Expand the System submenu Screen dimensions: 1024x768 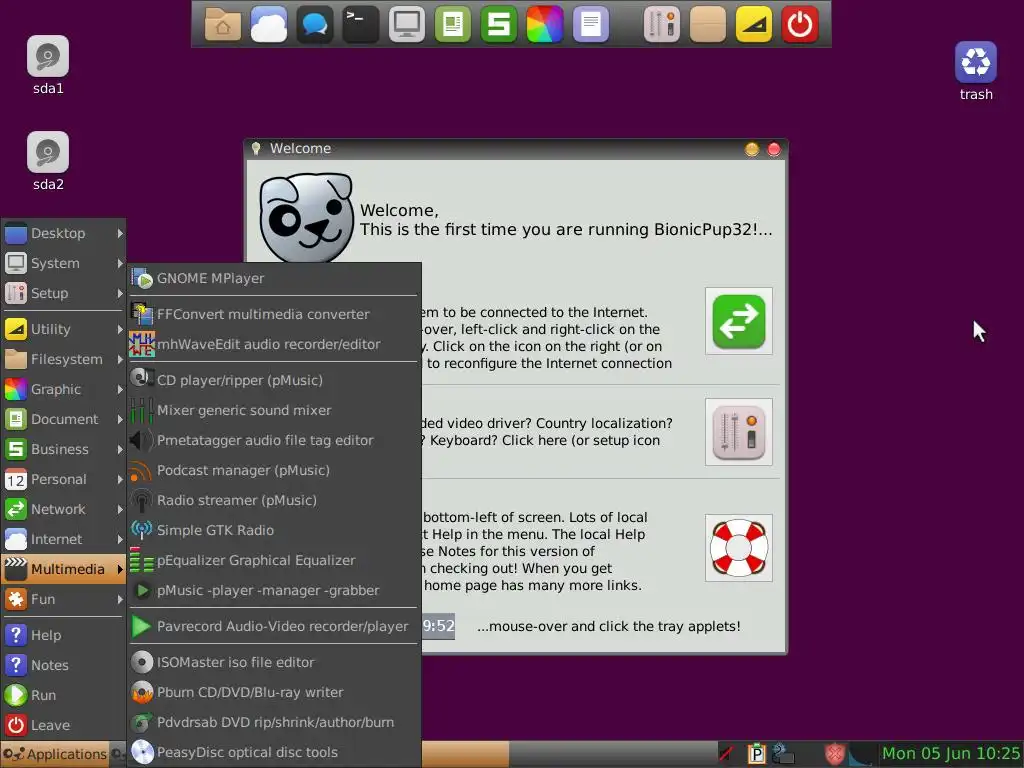click(x=63, y=263)
